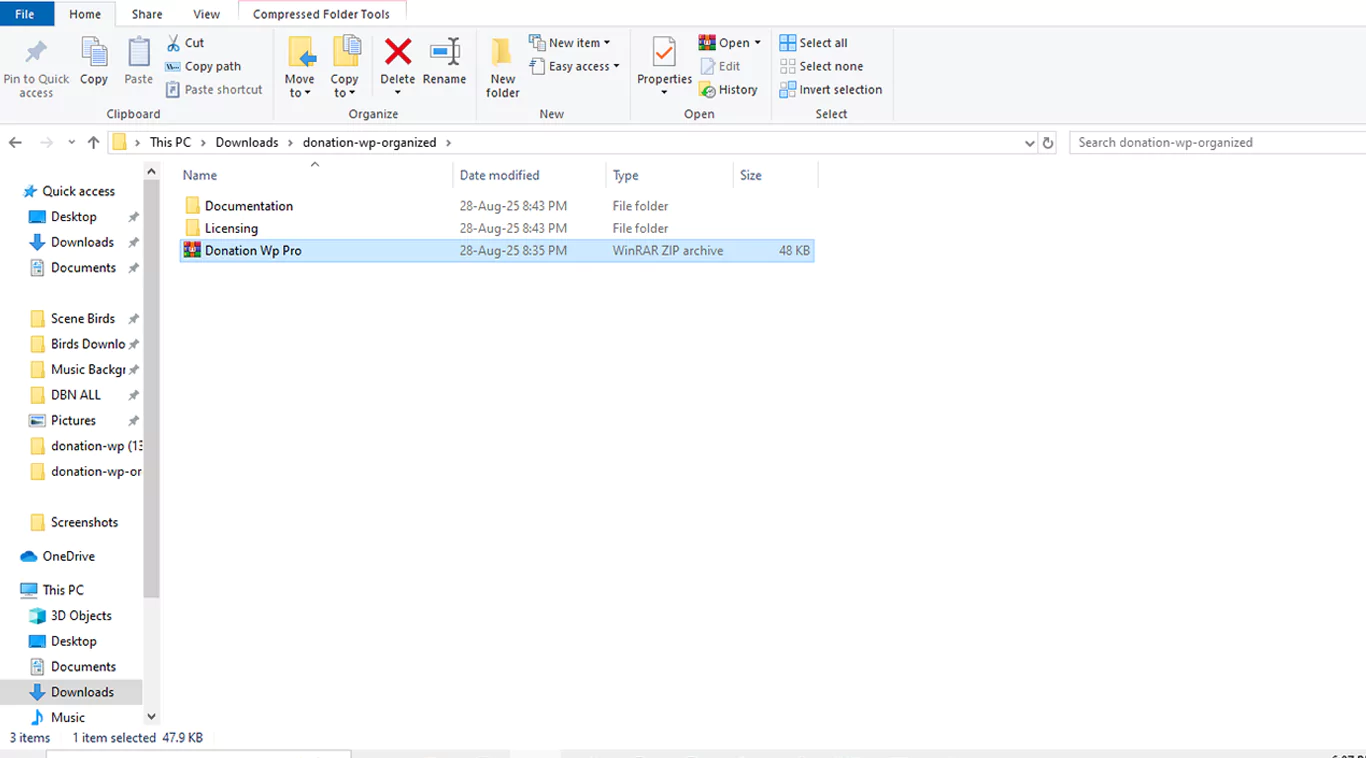Create a New folder from ribbon
The width and height of the screenshot is (1366, 758).
[x=502, y=66]
